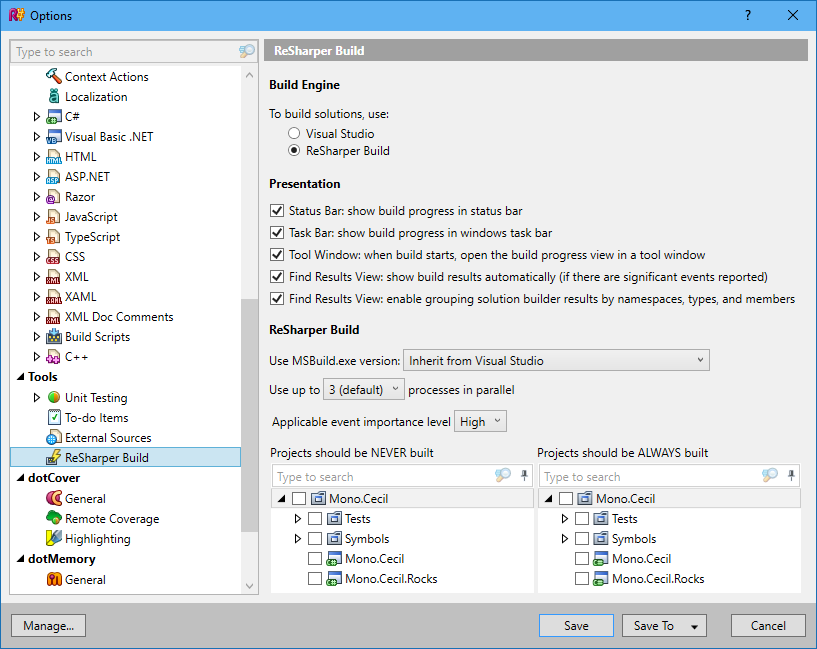Expand Symbols folder in ALWAYS built list

tap(564, 539)
